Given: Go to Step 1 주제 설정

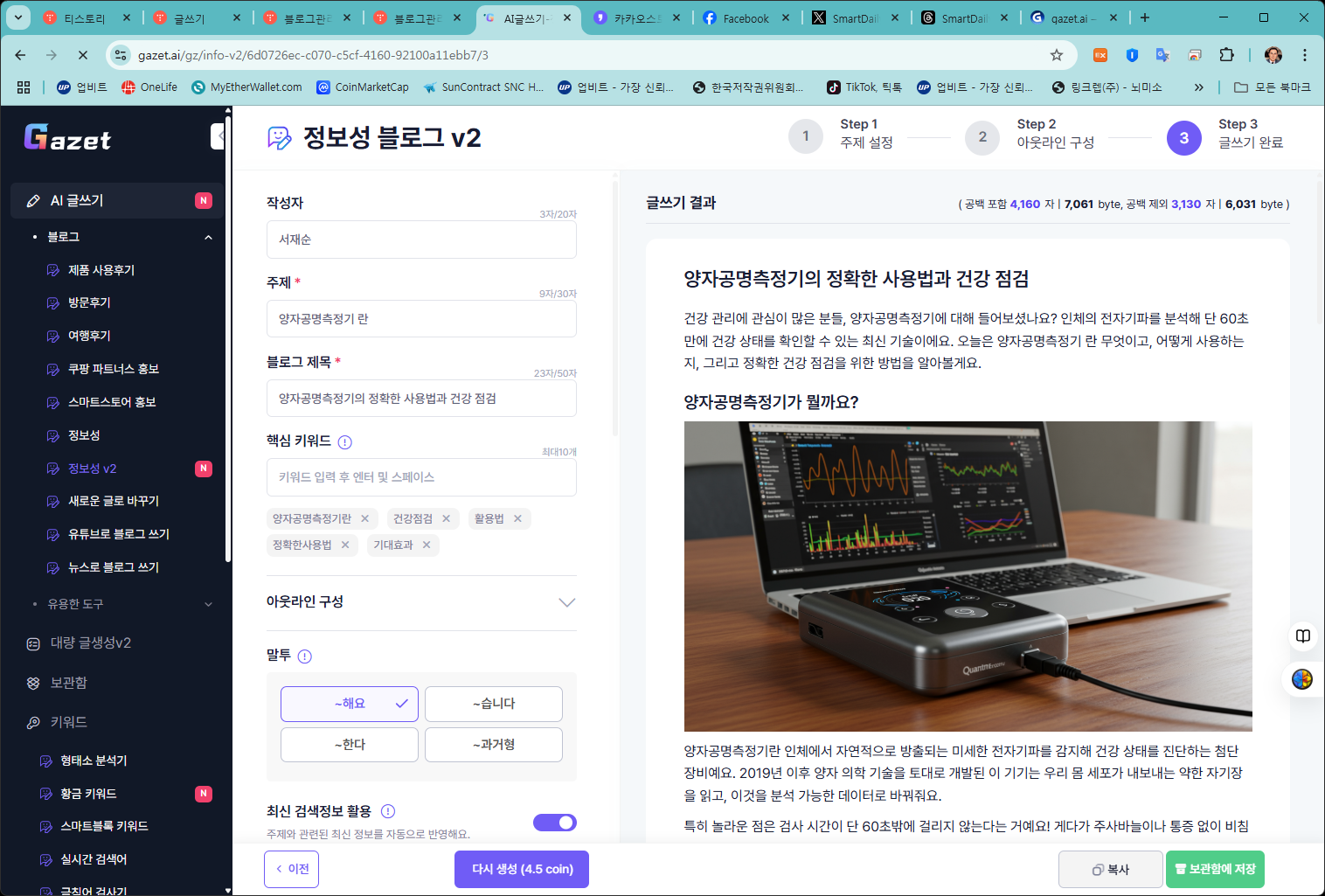Looking at the screenshot, I should click(841, 135).
